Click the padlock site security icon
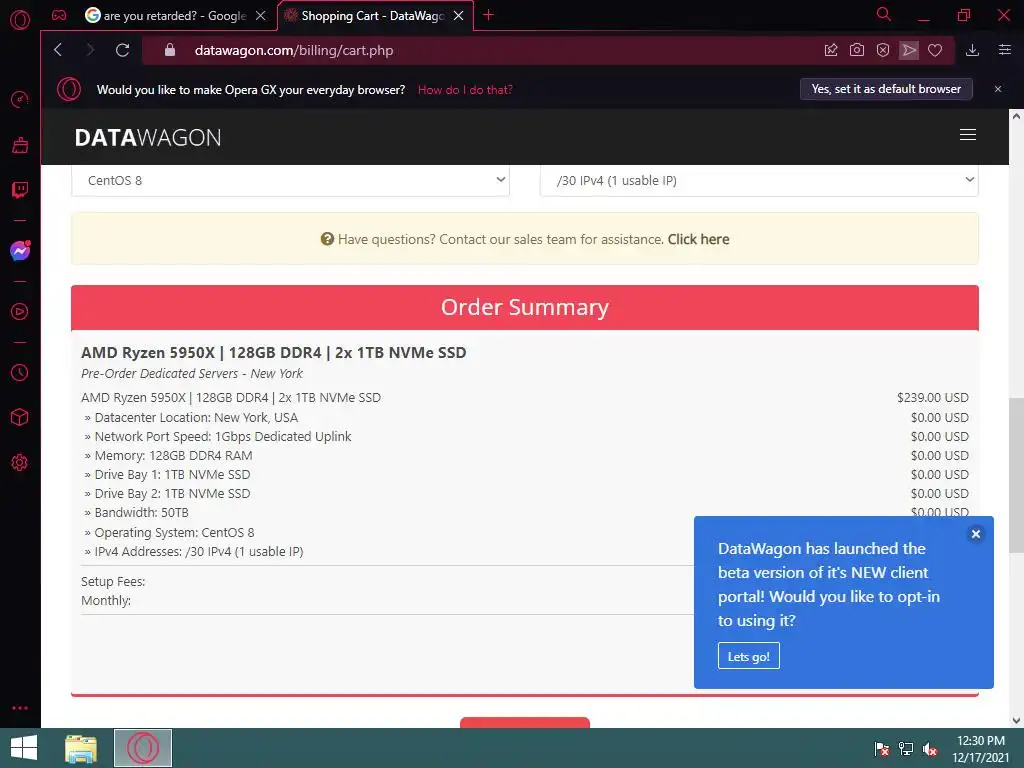The height and width of the screenshot is (768, 1024). (170, 50)
